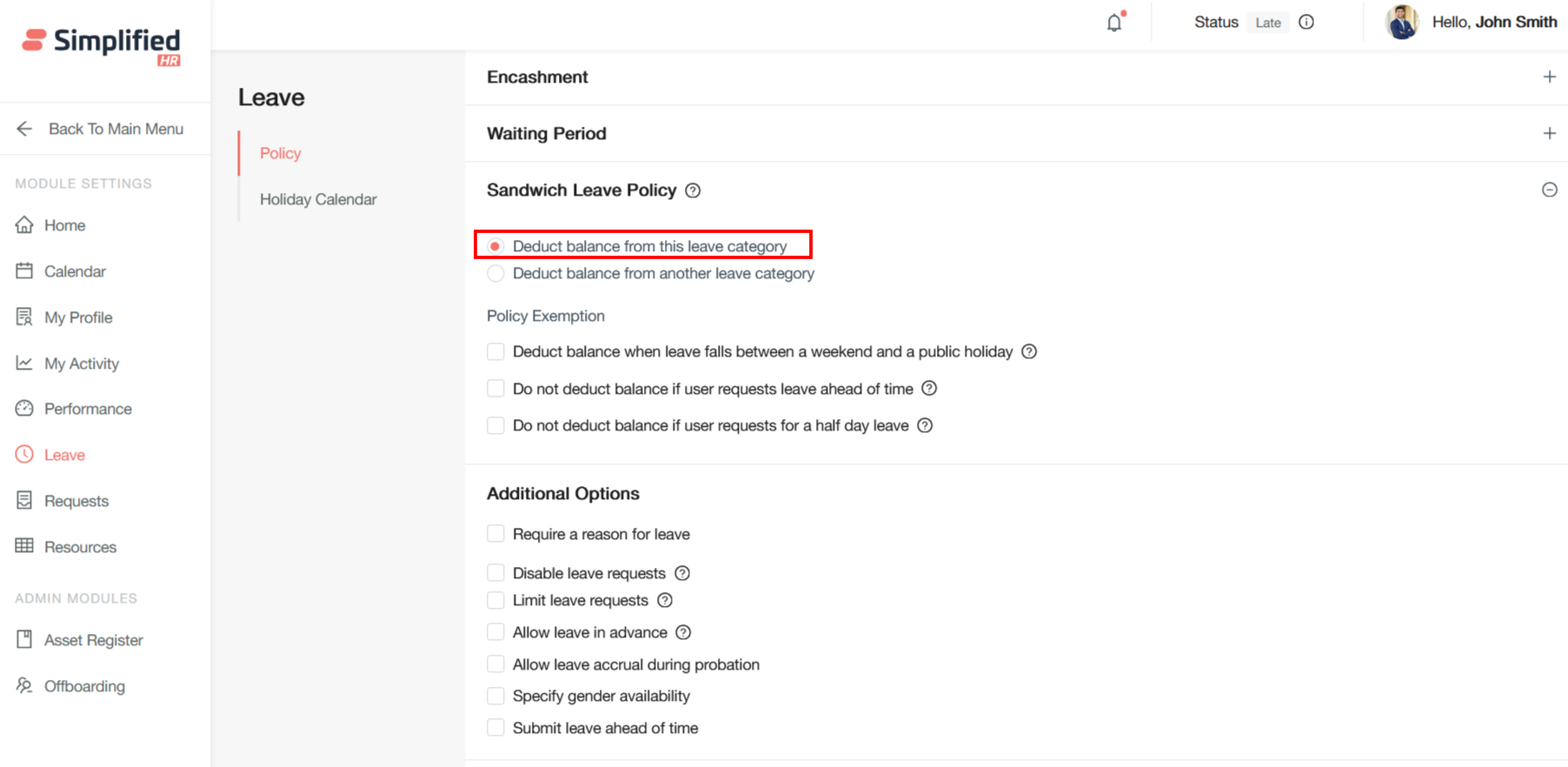1568x767 pixels.
Task: Select Deduct balance from another leave category
Action: click(x=495, y=274)
